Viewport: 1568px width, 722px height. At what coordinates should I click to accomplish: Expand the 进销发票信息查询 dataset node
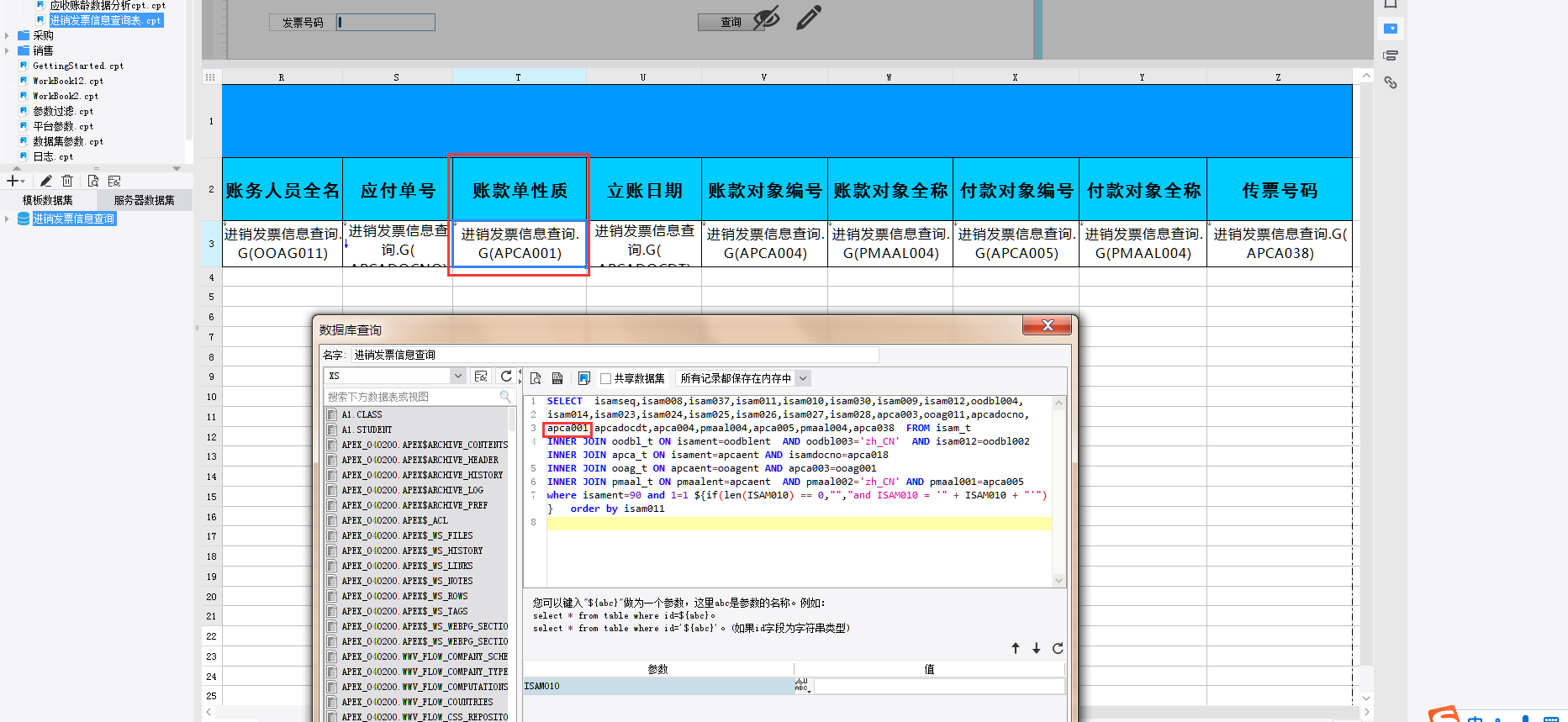[7, 219]
